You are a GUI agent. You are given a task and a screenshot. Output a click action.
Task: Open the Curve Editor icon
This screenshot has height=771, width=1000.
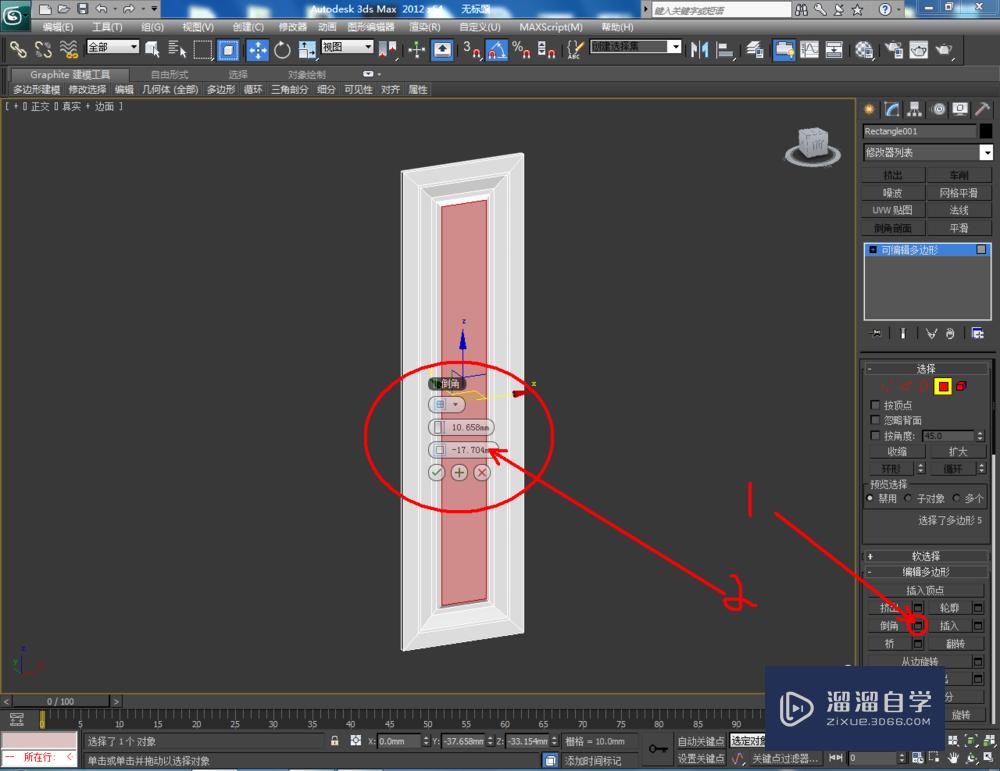tap(809, 49)
